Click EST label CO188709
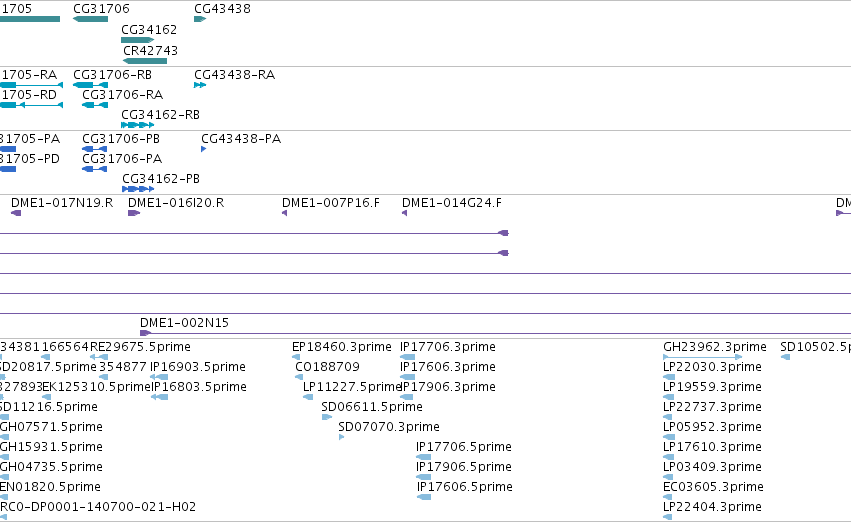The width and height of the screenshot is (851, 522). [327, 366]
